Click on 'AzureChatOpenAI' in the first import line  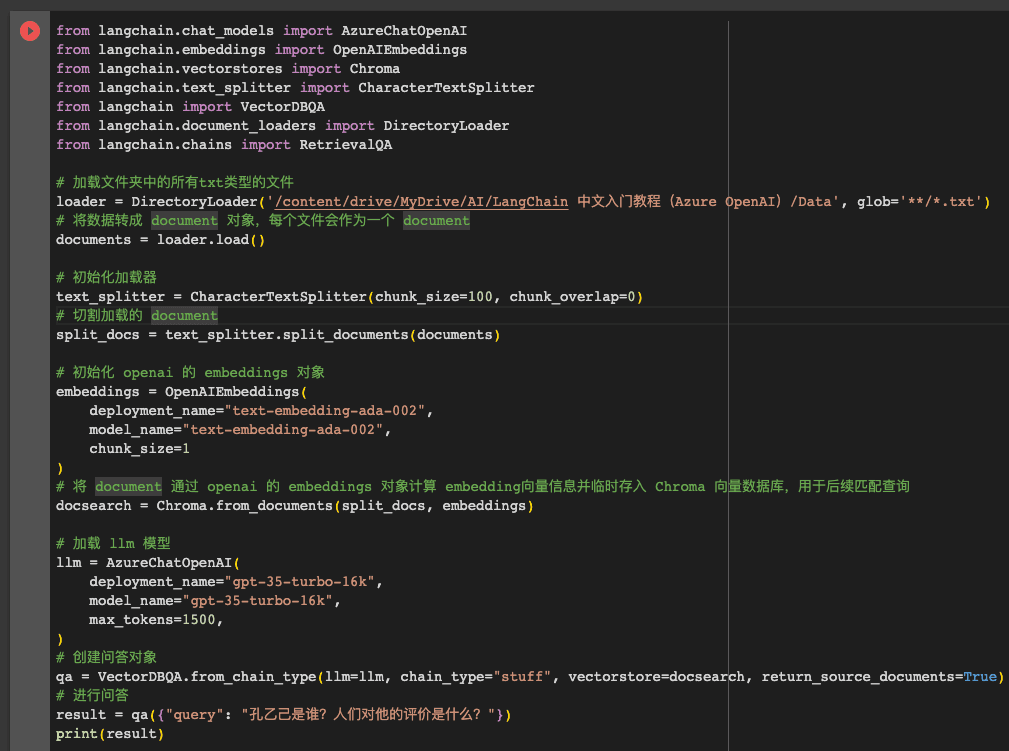pyautogui.click(x=404, y=30)
